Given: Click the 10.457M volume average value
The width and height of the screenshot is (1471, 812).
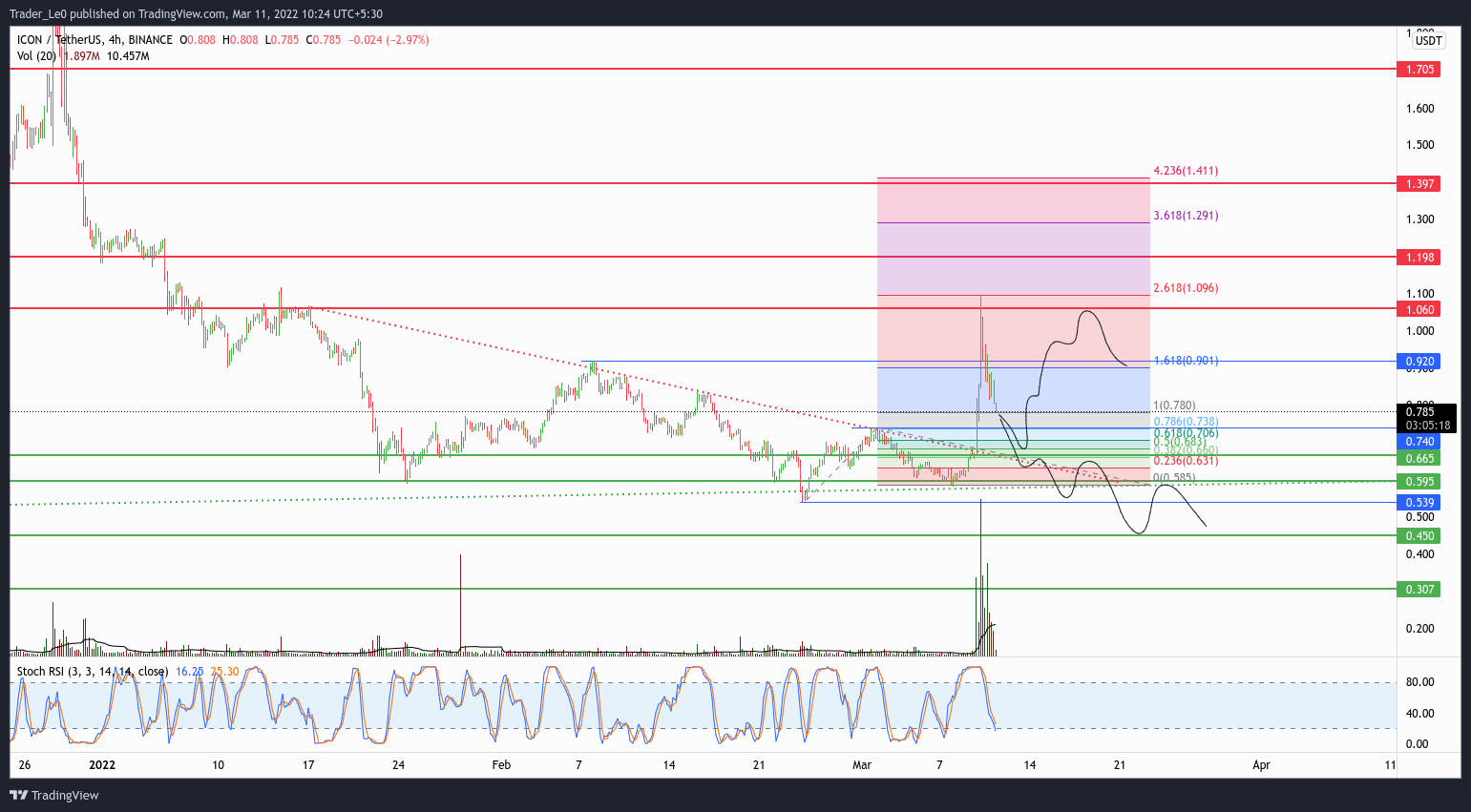Looking at the screenshot, I should coord(128,56).
